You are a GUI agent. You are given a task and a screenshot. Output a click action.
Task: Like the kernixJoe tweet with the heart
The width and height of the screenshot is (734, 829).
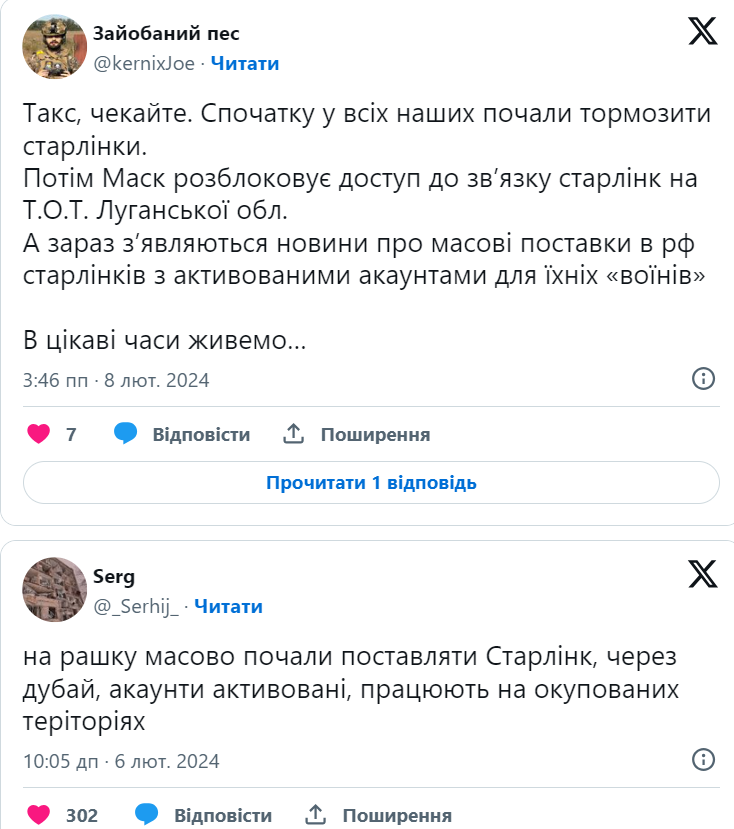[38, 434]
